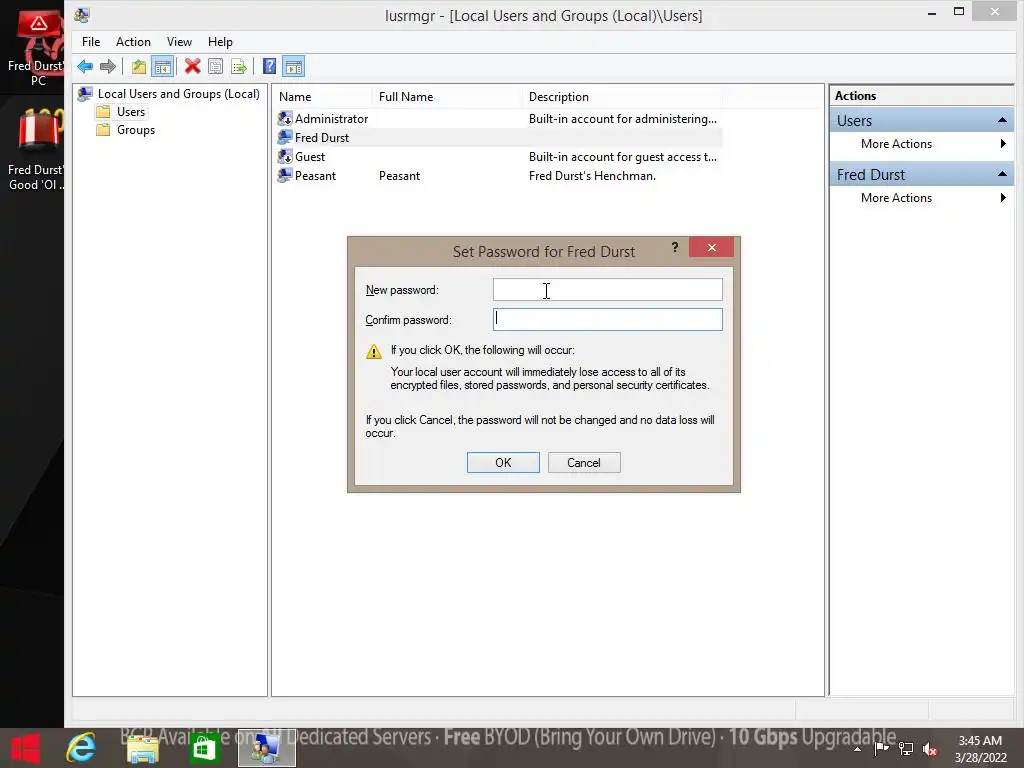Select the Users folder in tree
1024x768 pixels.
click(131, 112)
